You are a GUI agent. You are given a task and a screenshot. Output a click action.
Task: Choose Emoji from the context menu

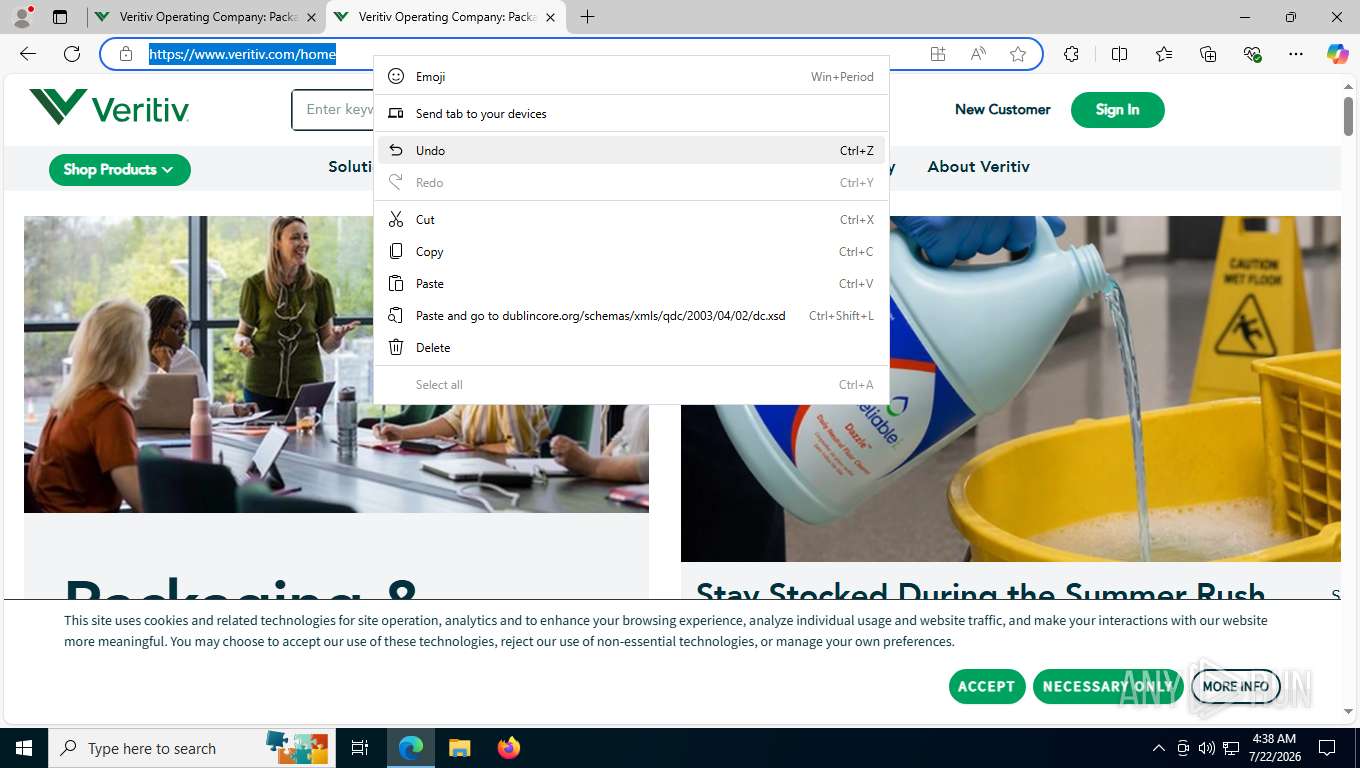[x=631, y=77]
